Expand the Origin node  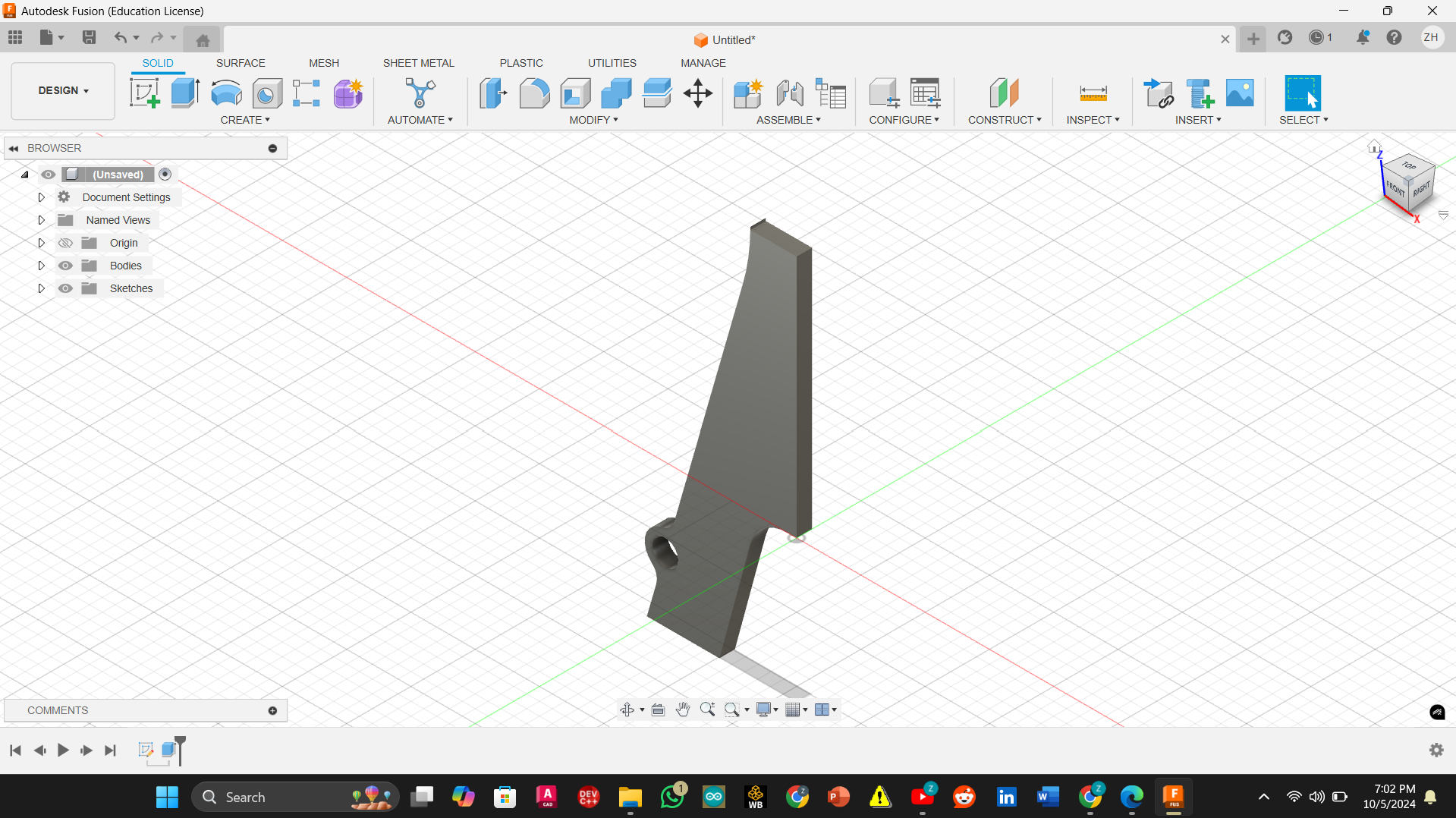(x=41, y=243)
